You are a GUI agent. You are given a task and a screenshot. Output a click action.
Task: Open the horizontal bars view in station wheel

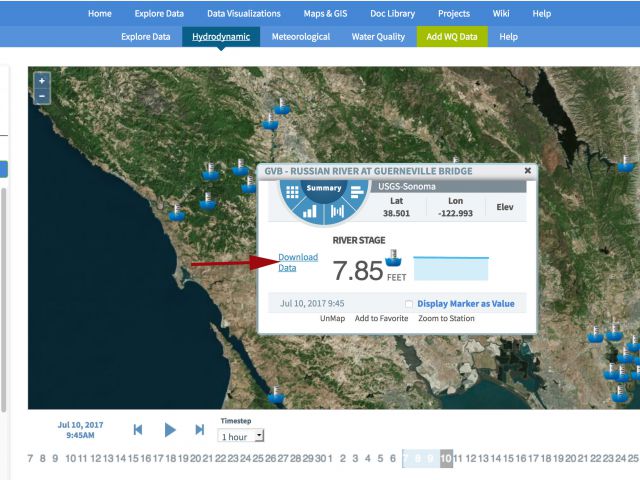356,192
